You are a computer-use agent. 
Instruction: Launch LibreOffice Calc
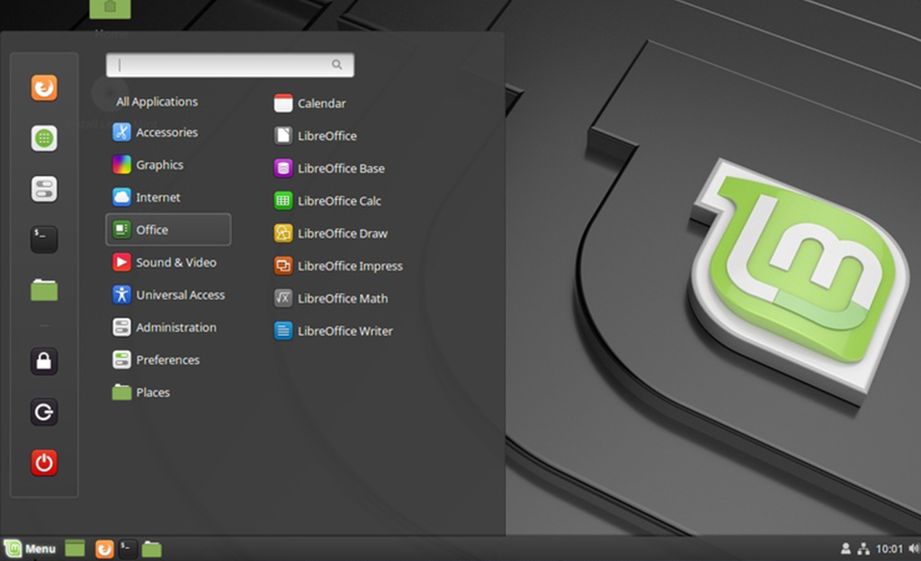point(339,201)
